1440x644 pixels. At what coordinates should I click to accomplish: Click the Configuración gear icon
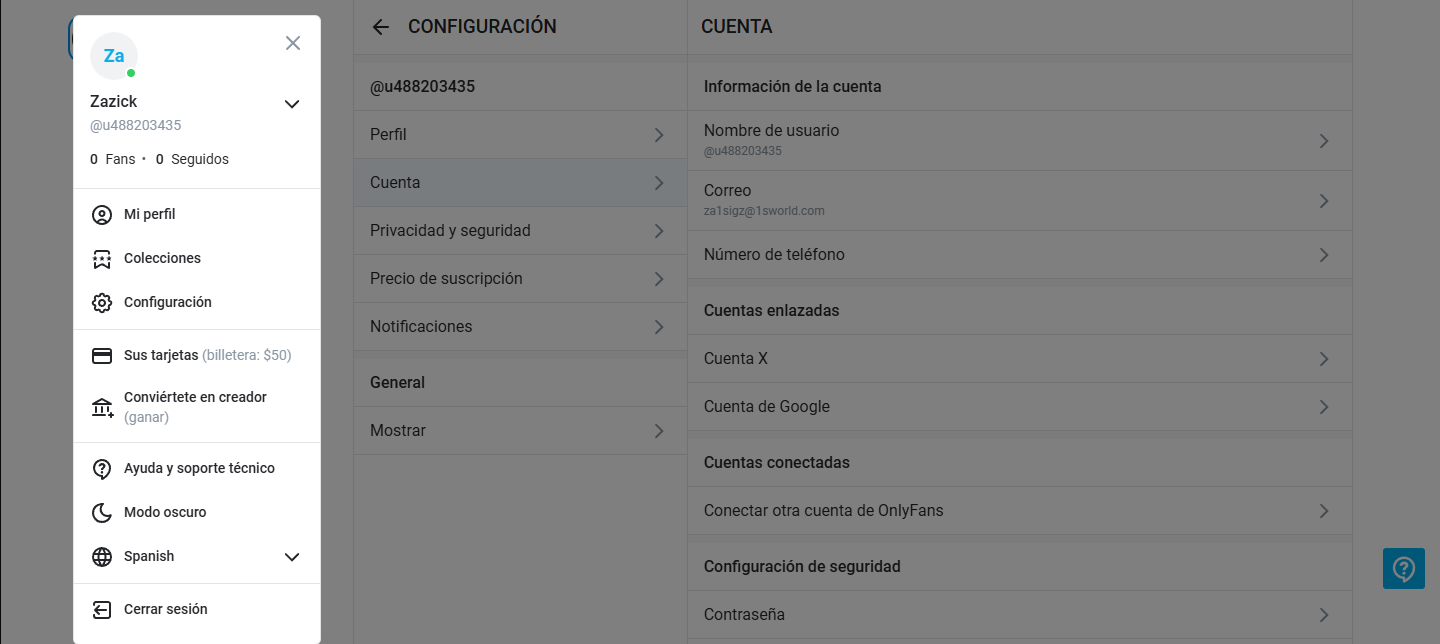[x=102, y=303]
